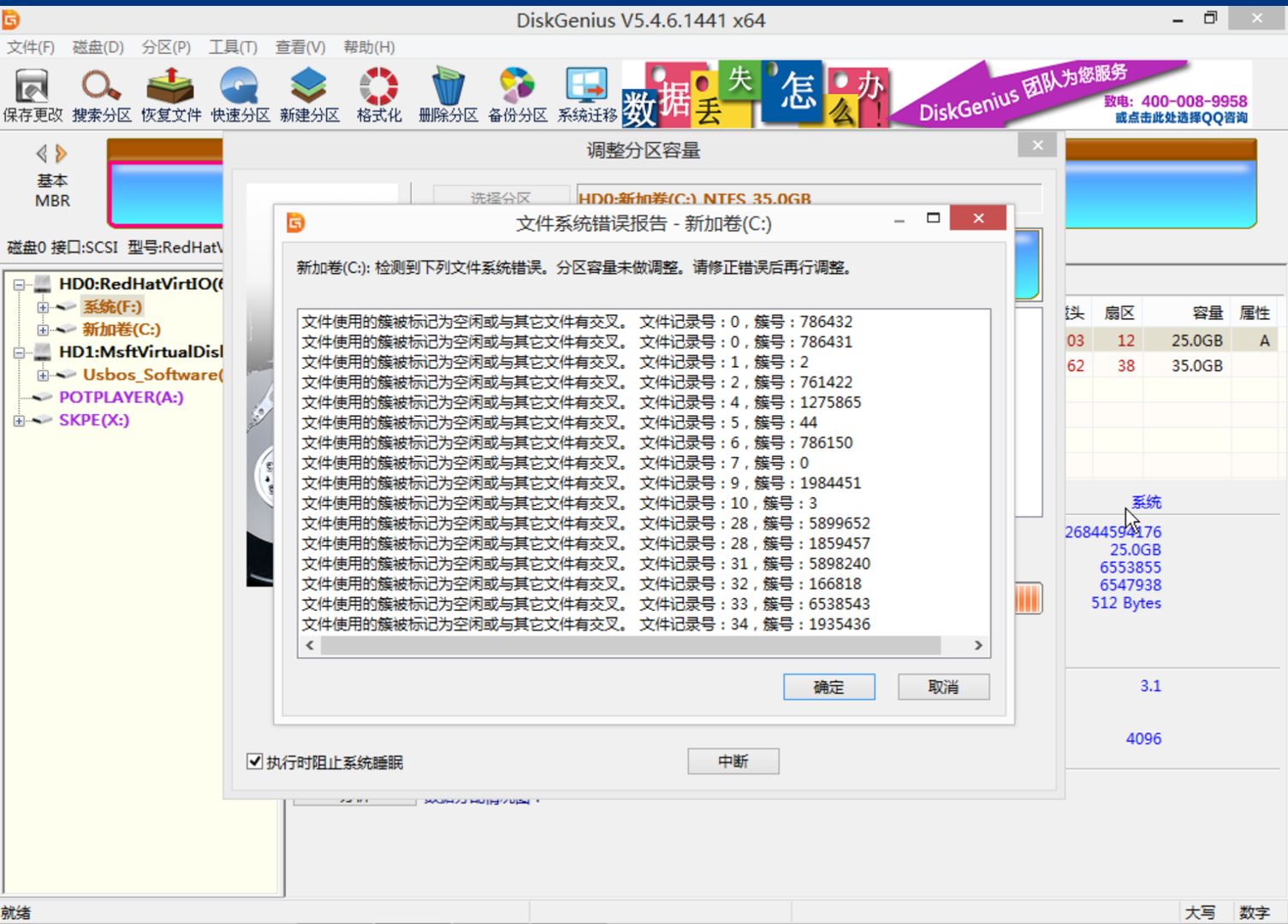Click the 中断 button to abort
This screenshot has width=1288, height=924.
[733, 761]
